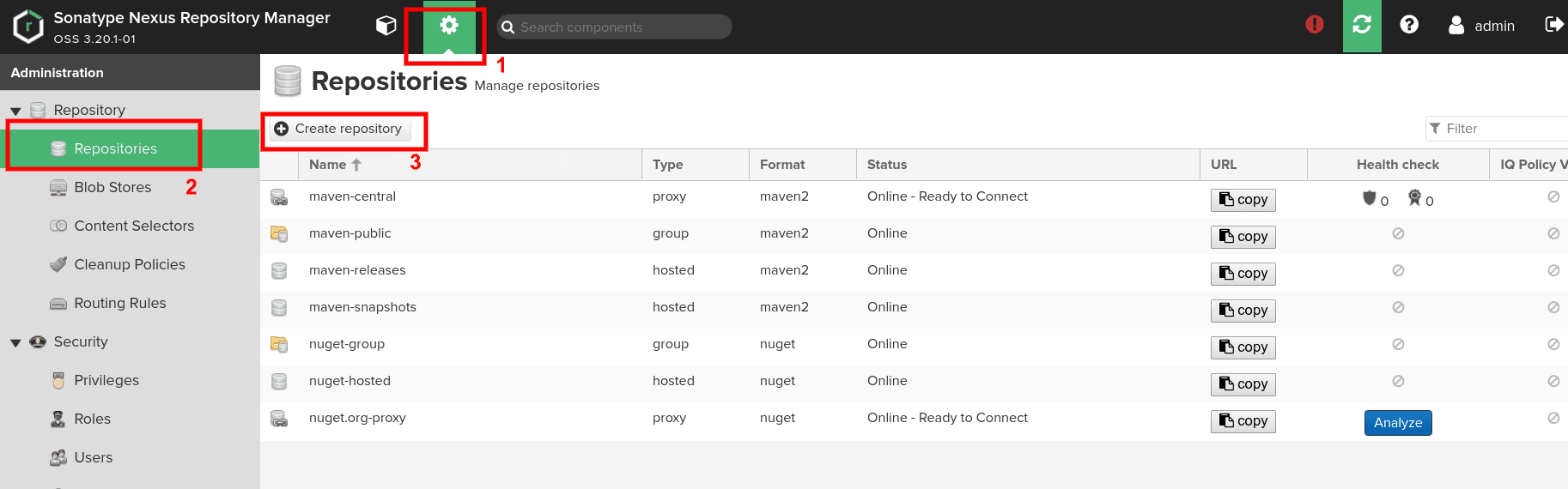Click the Cleanup Policies broom icon
The image size is (1568, 489).
58,264
